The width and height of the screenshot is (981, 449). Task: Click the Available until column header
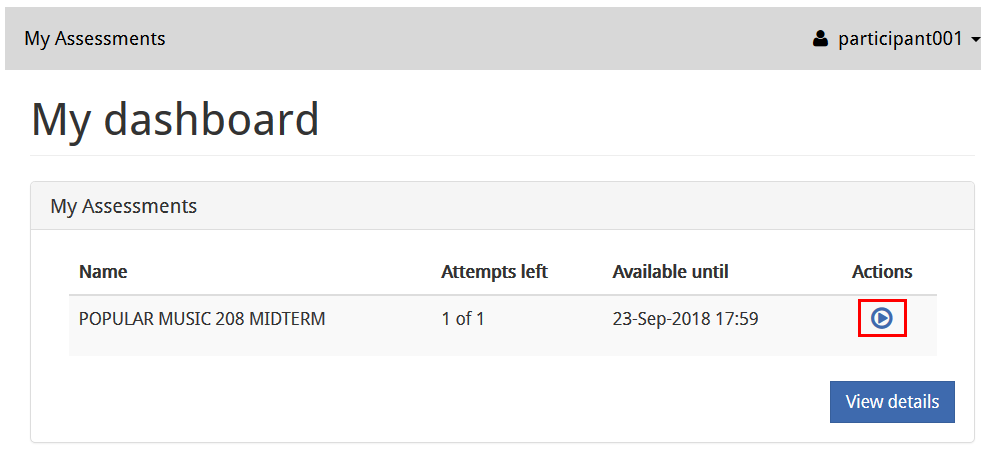pyautogui.click(x=670, y=272)
